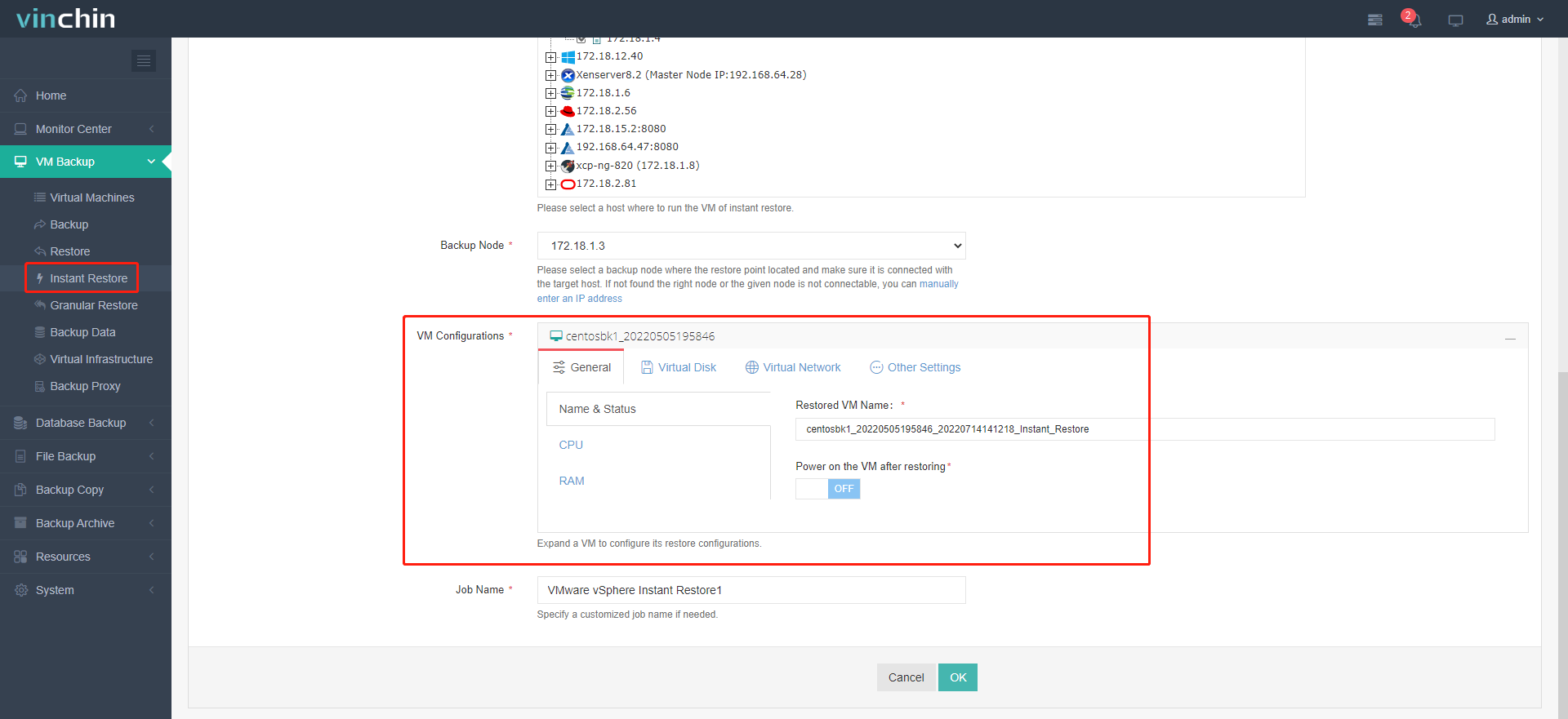
Task: Toggle Power on VM after restoring switch
Action: (x=828, y=489)
